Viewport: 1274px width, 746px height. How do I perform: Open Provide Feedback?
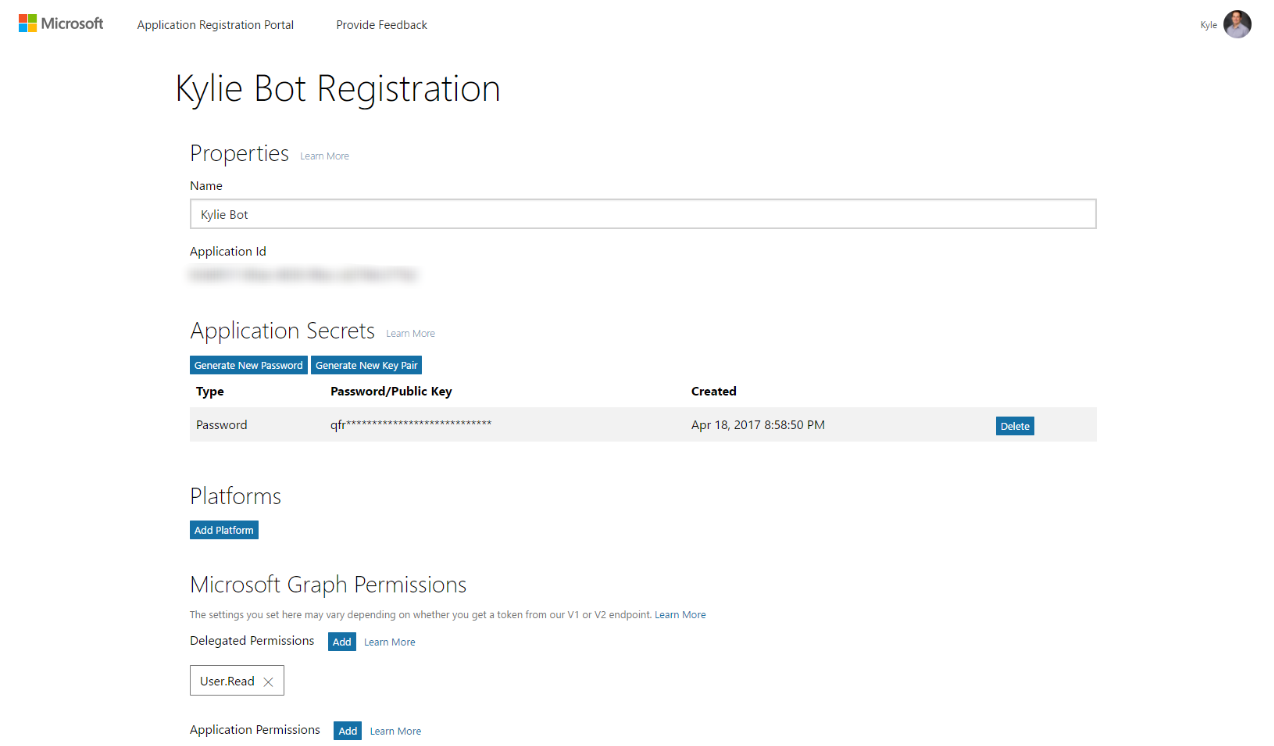[381, 25]
